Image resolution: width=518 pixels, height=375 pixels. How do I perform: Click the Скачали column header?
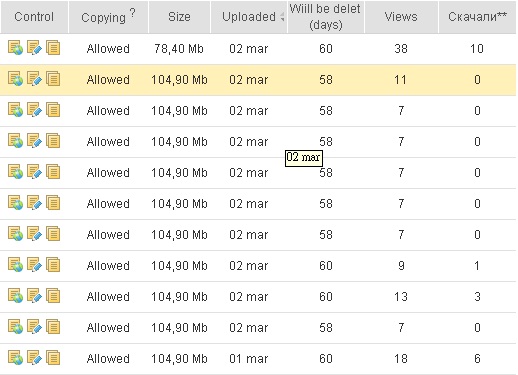point(477,17)
